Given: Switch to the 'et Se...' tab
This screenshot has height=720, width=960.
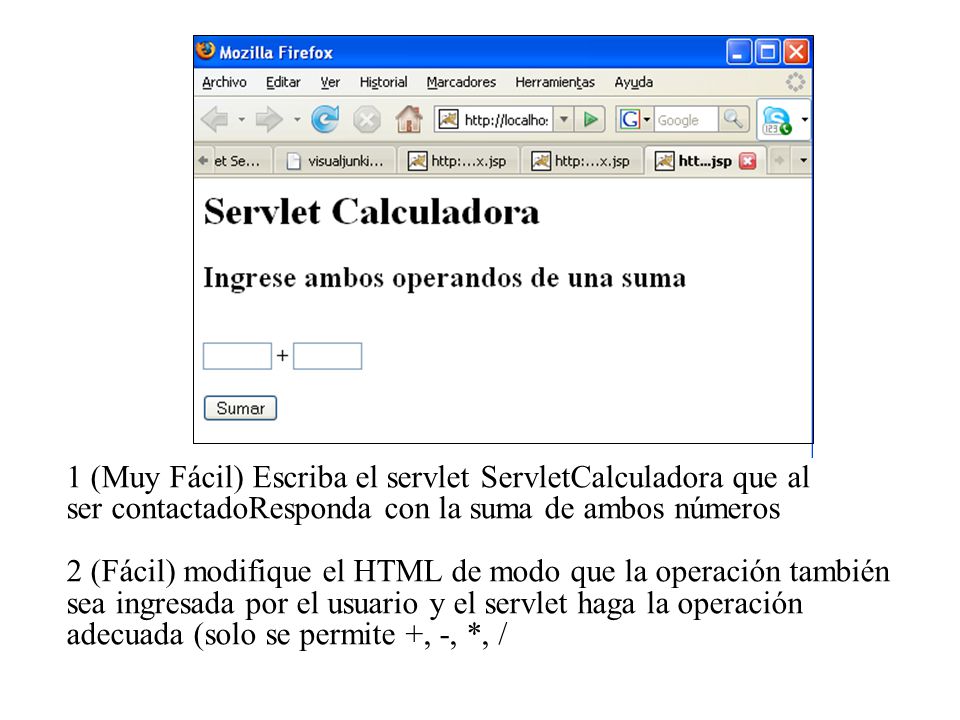Looking at the screenshot, I should click(x=236, y=161).
